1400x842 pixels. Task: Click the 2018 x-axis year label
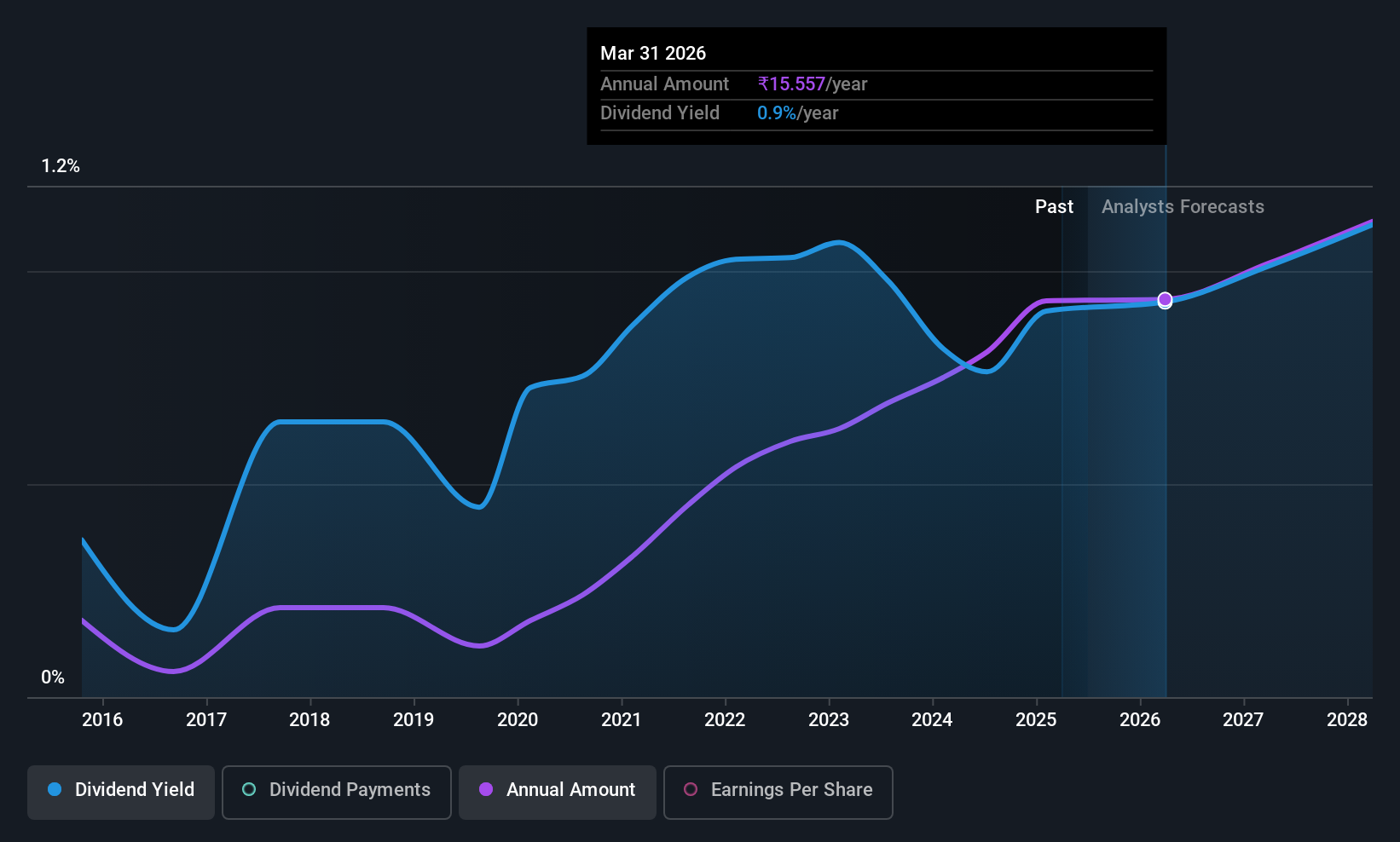(x=310, y=720)
